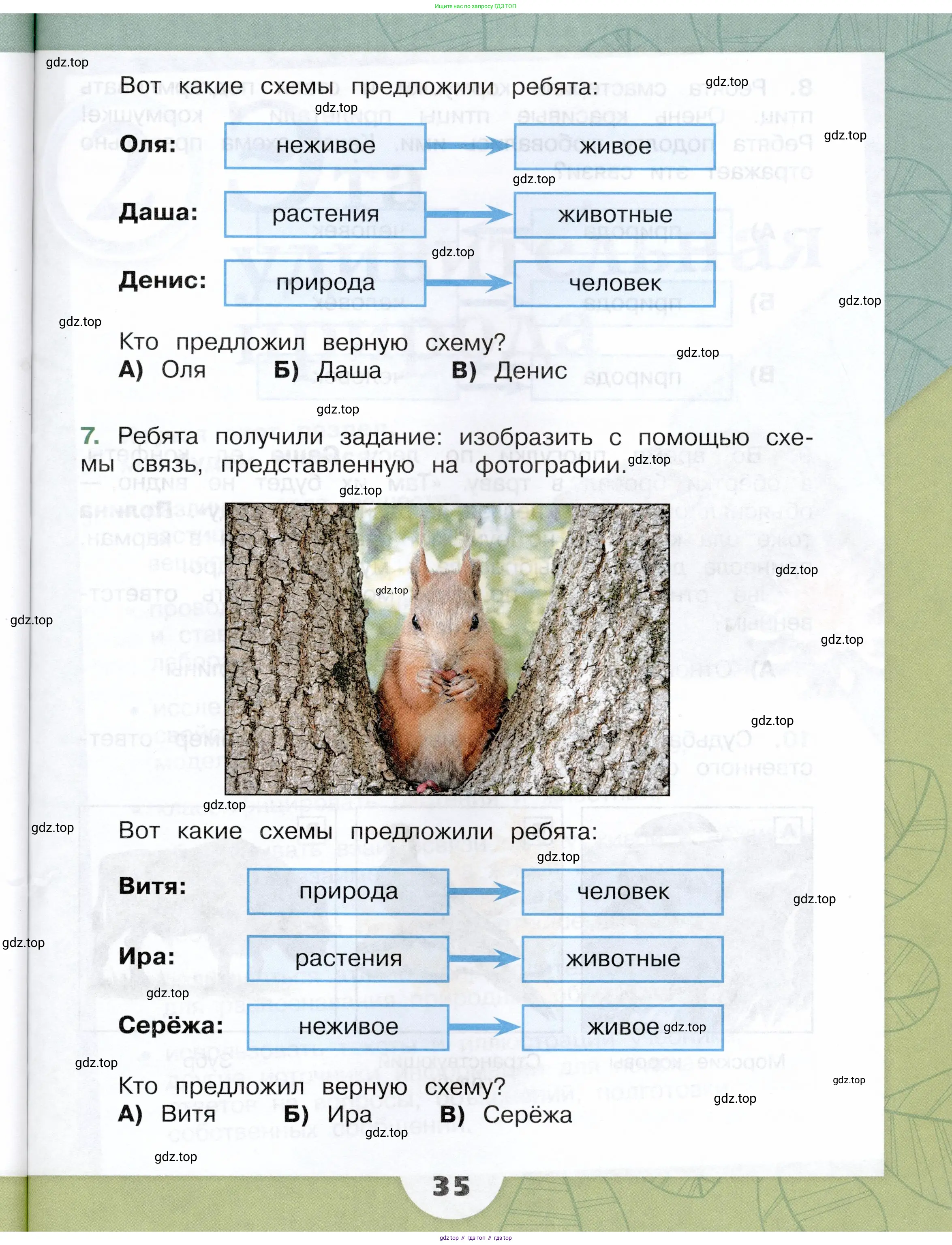Select answer option В) Денис
The height and width of the screenshot is (1245, 952).
pos(509,370)
